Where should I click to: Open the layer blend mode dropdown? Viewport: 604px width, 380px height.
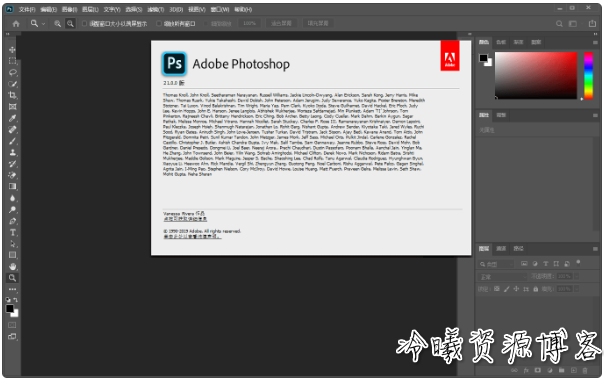(503, 276)
